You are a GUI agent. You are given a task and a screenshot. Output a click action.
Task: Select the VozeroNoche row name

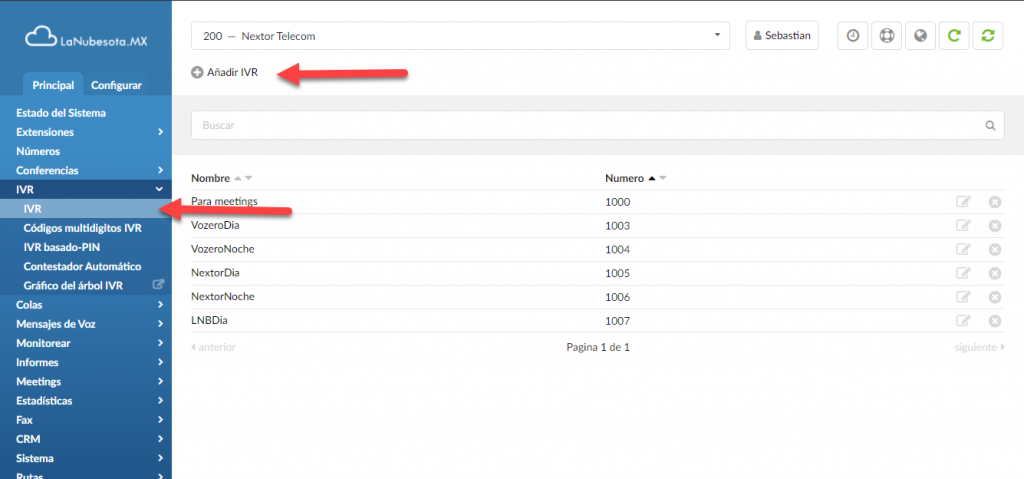223,249
